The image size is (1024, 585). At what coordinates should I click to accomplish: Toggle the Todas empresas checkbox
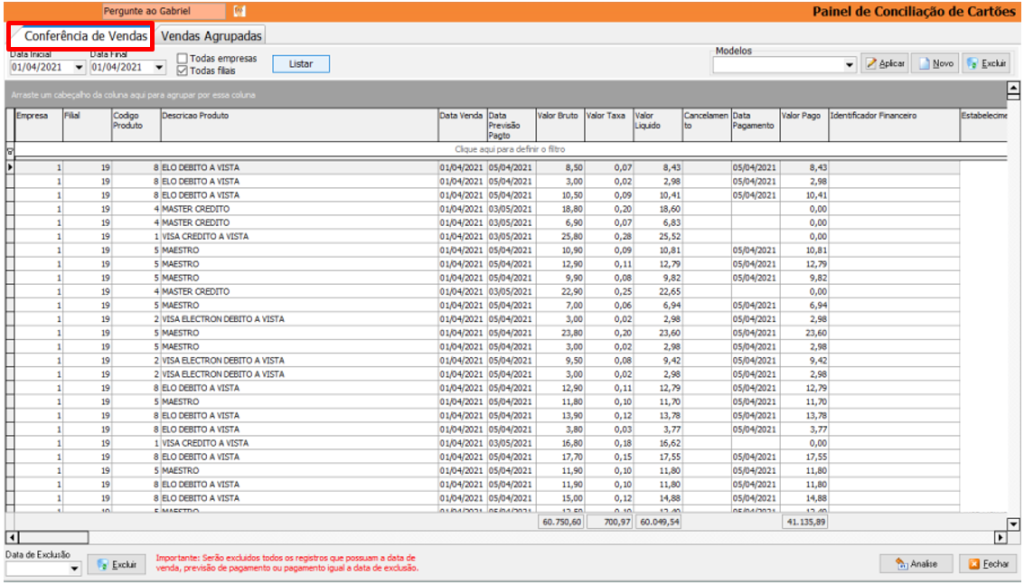point(182,59)
